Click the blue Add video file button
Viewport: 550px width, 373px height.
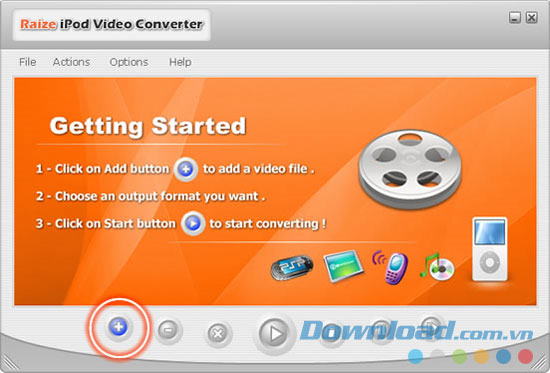click(119, 327)
